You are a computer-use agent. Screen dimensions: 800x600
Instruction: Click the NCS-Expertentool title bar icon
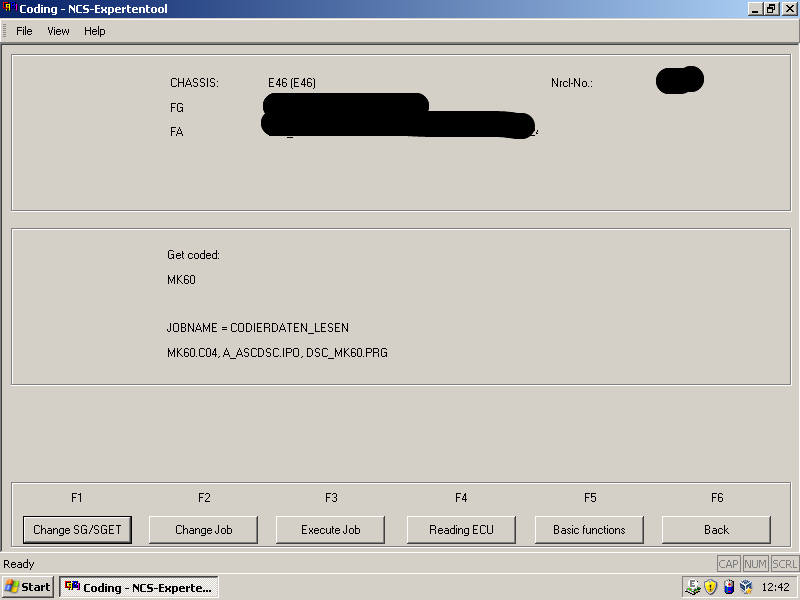(9, 8)
